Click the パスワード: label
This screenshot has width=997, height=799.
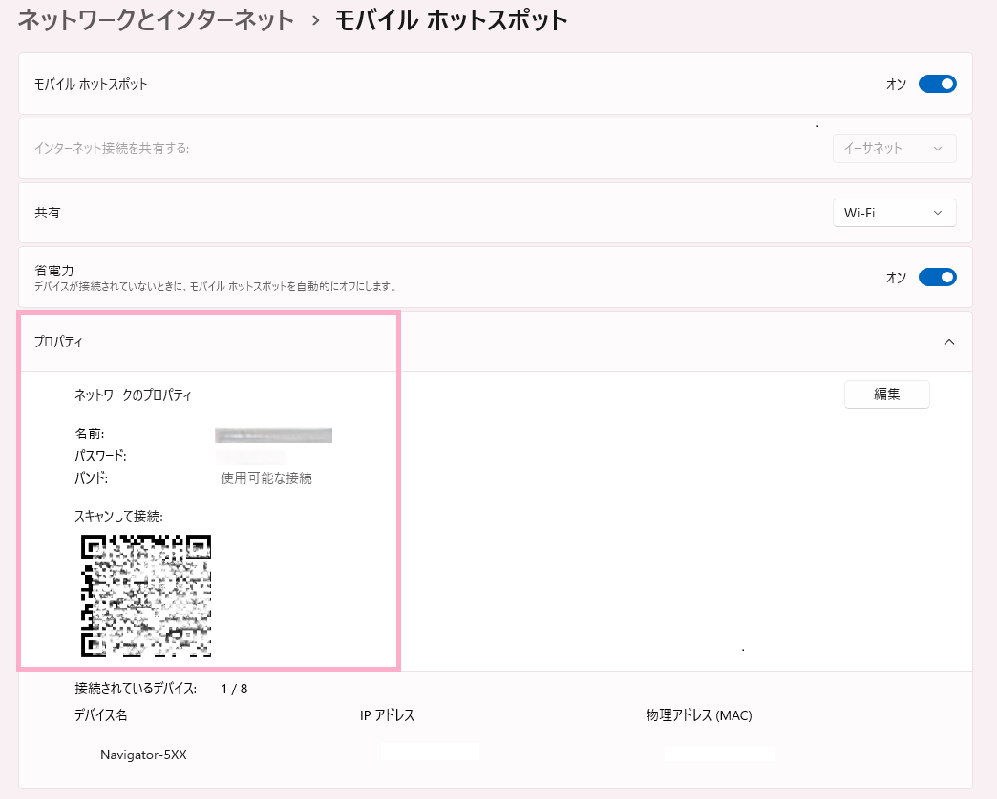click(x=100, y=456)
